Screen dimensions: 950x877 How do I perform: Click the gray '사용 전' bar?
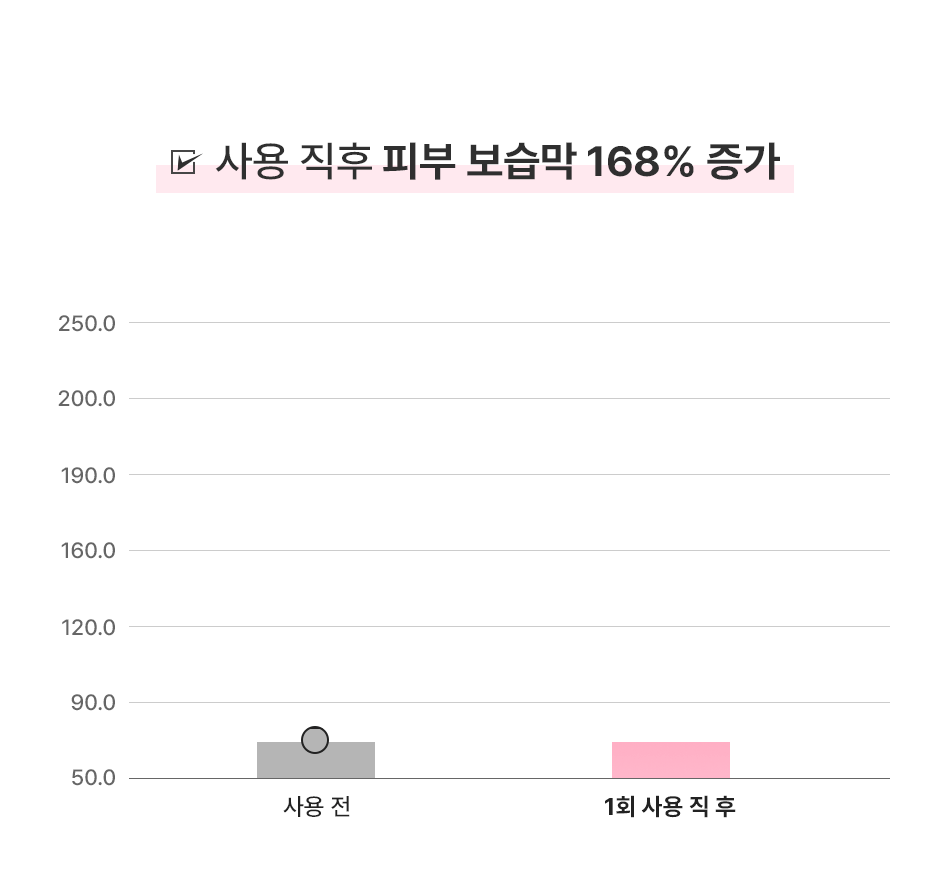click(x=316, y=764)
